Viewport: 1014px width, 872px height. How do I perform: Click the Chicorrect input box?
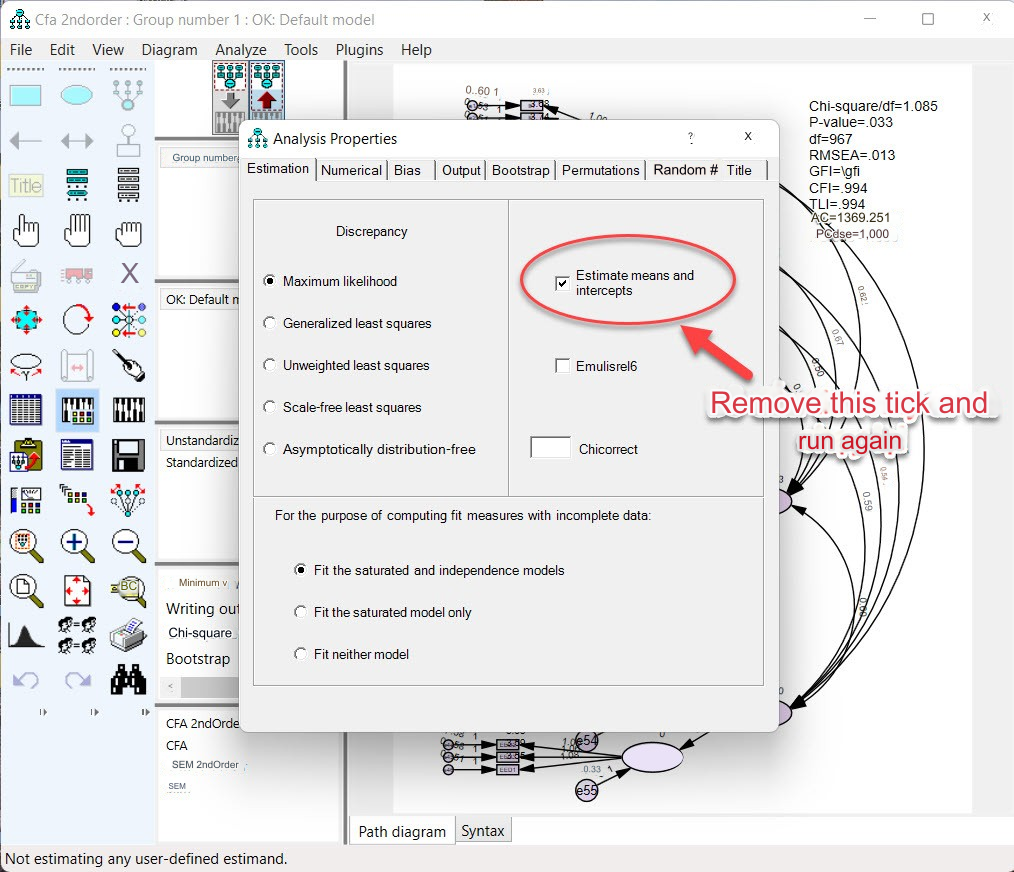pyautogui.click(x=550, y=448)
